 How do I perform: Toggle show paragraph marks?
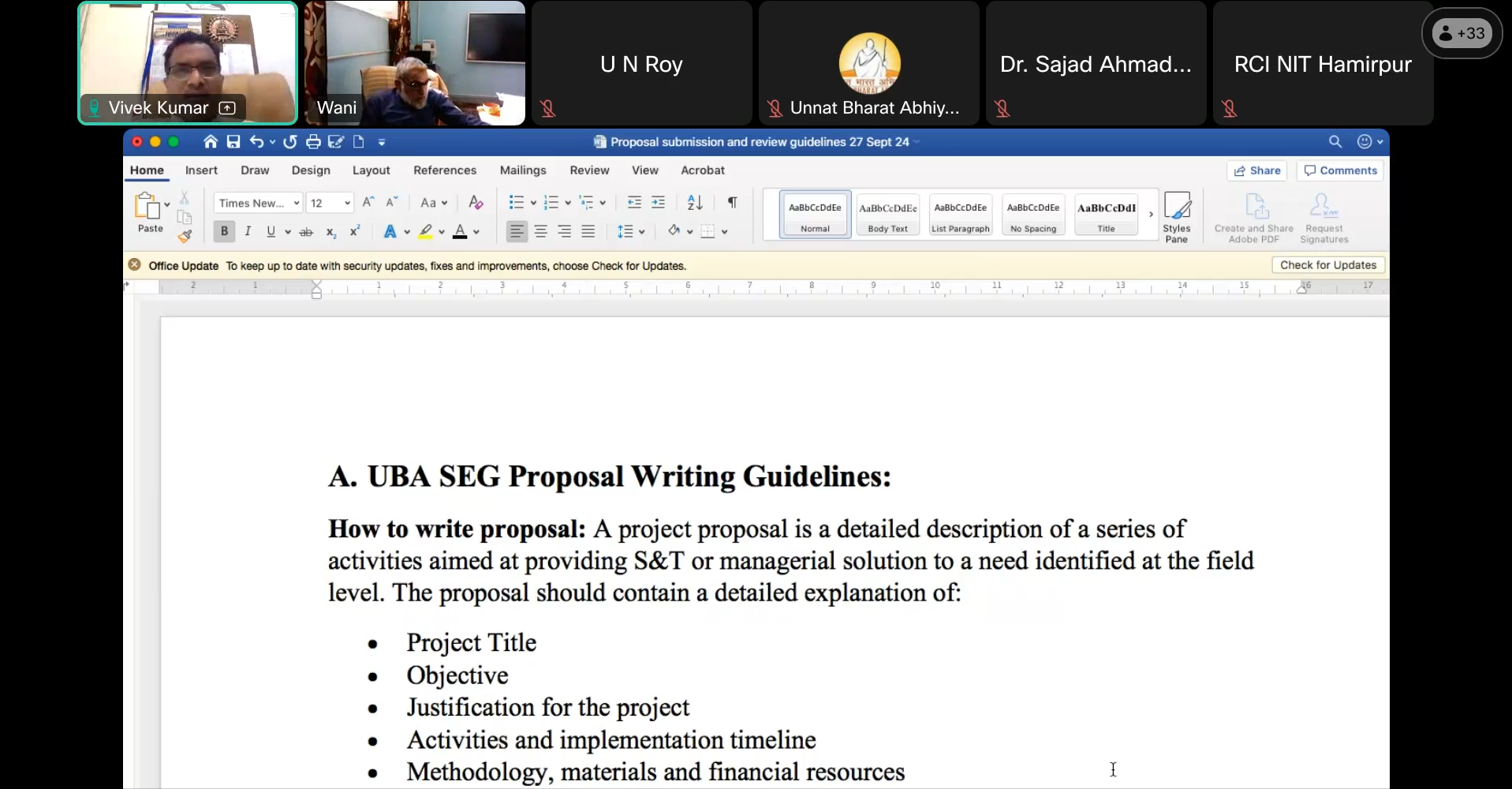(x=733, y=203)
